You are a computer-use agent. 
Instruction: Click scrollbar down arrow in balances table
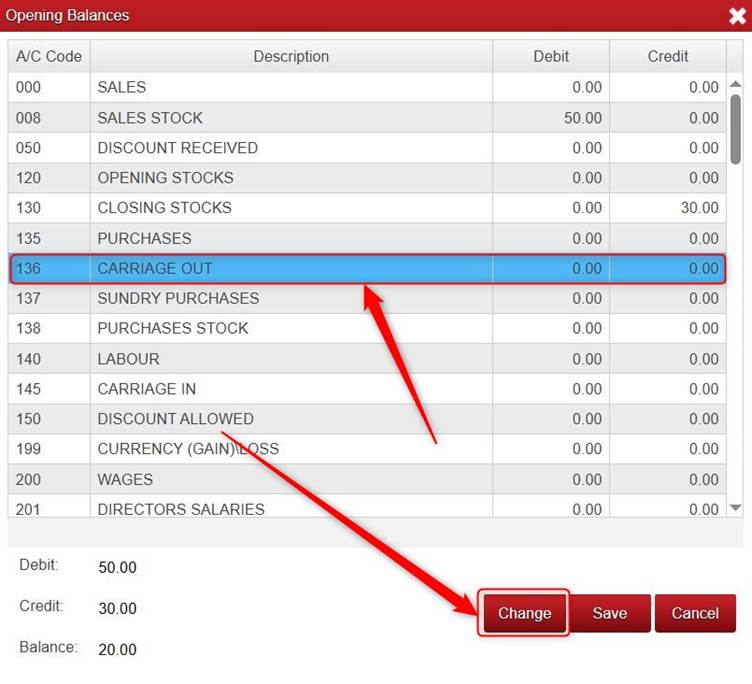tap(735, 507)
